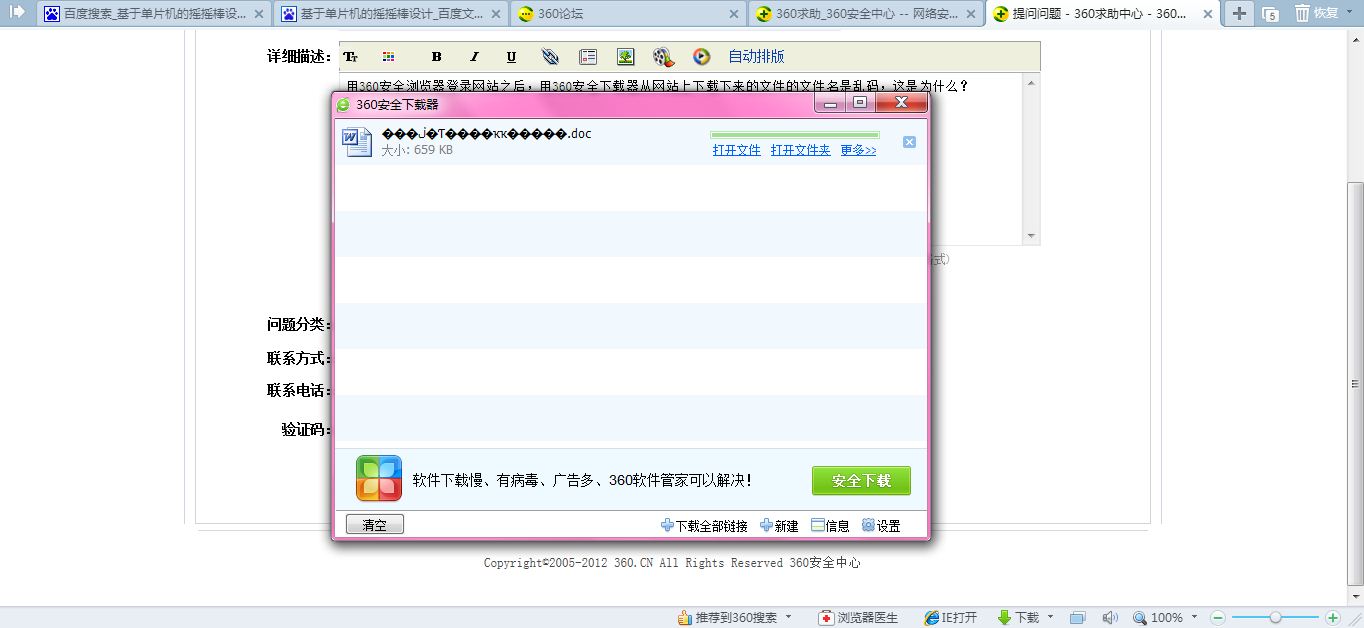The height and width of the screenshot is (628, 1364).
Task: Click the green 安全下载 button
Action: (x=861, y=481)
